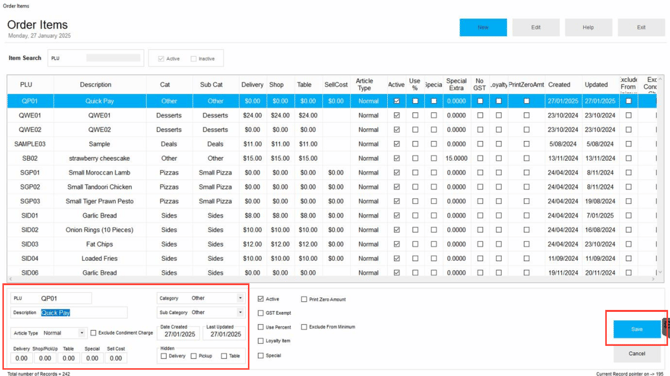Screen dimensions: 670x376
Task: Click the New button
Action: [483, 27]
